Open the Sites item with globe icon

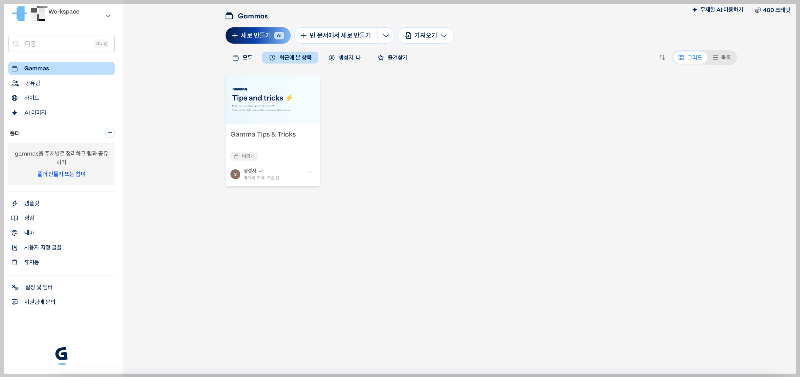pyautogui.click(x=62, y=98)
